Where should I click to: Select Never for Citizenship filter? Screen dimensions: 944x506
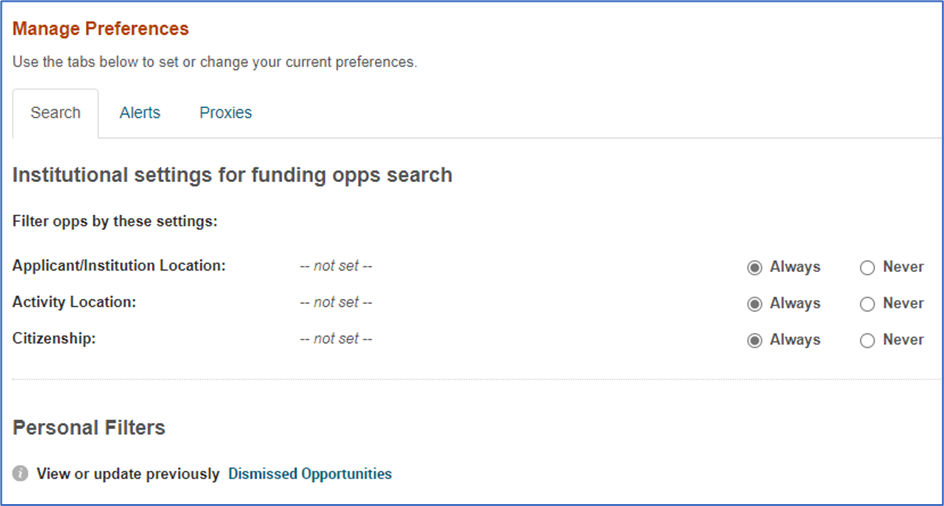(x=868, y=341)
